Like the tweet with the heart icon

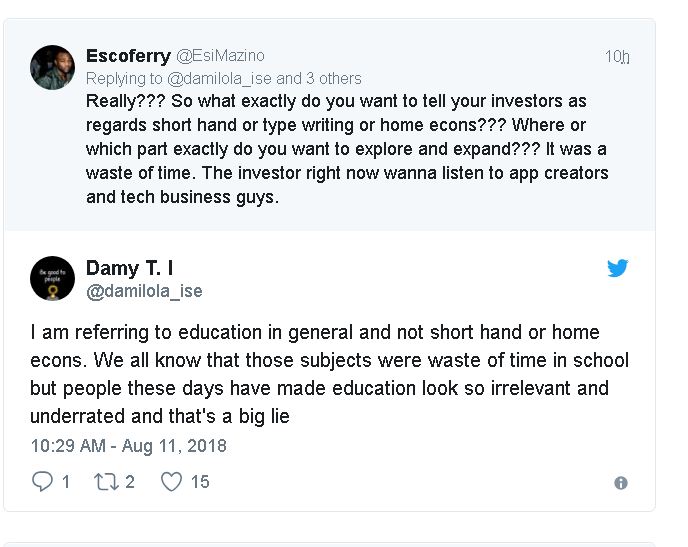172,482
